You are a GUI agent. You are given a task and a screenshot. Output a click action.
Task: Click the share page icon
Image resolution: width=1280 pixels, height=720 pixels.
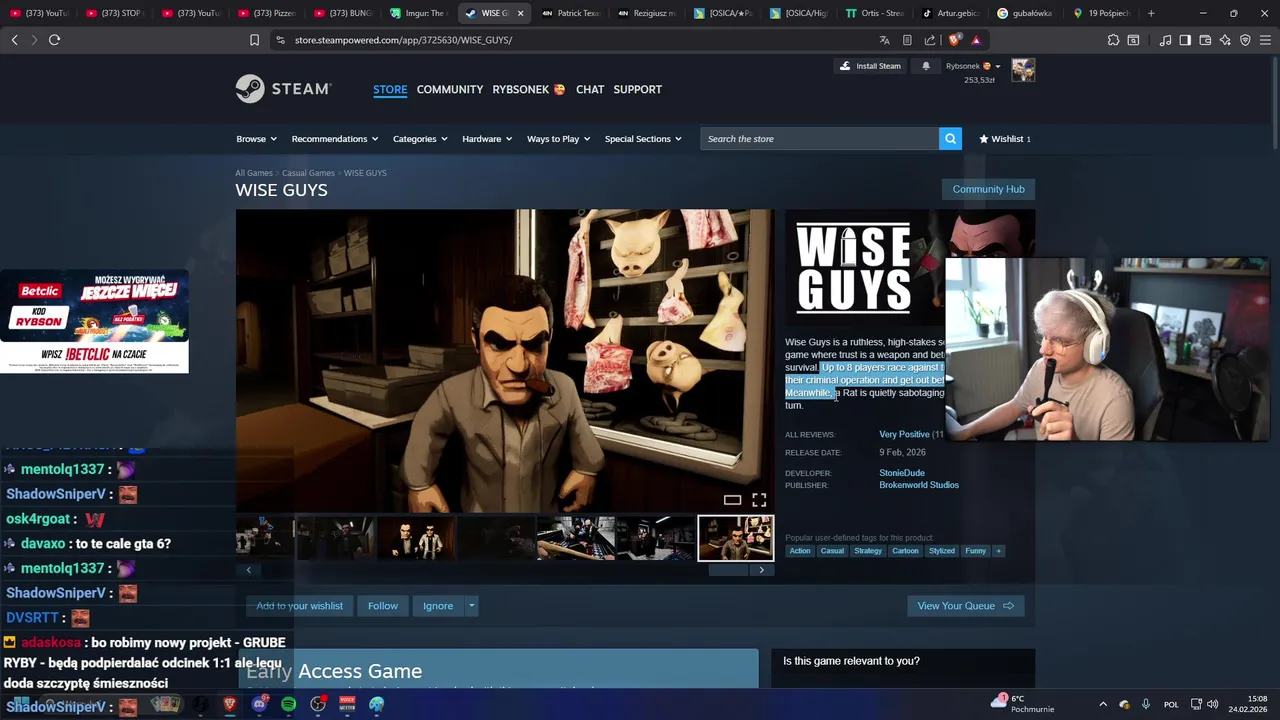pyautogui.click(x=930, y=40)
